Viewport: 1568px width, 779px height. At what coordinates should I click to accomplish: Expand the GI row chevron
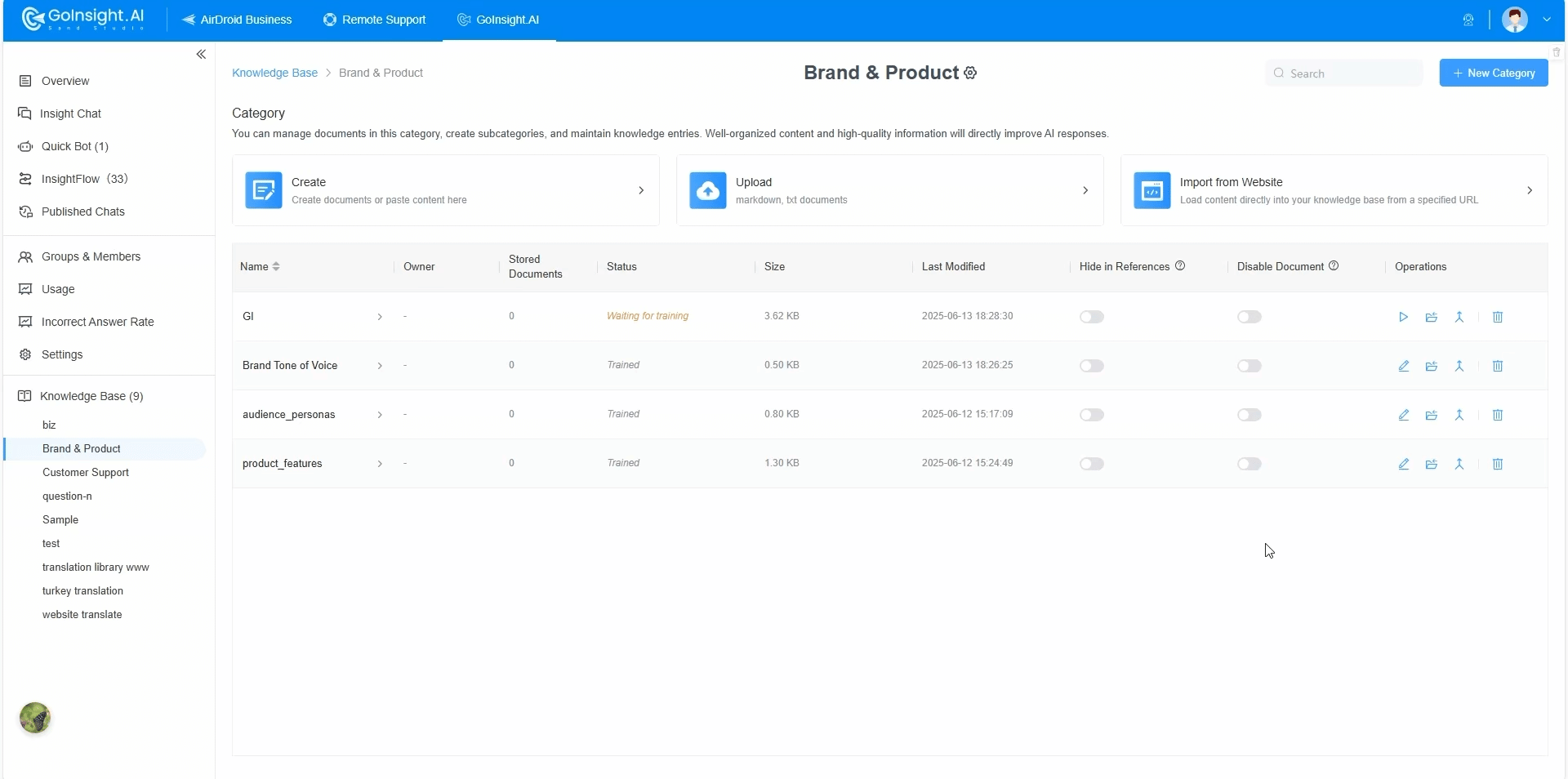(x=380, y=317)
